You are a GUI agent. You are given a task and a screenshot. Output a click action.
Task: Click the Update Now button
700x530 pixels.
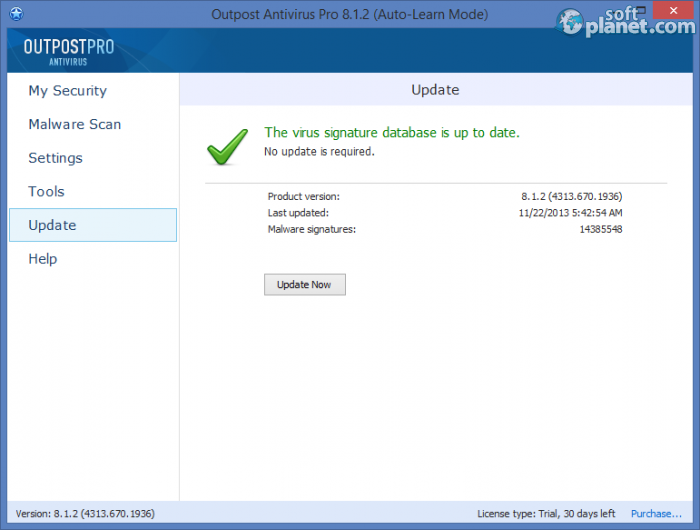[x=304, y=284]
